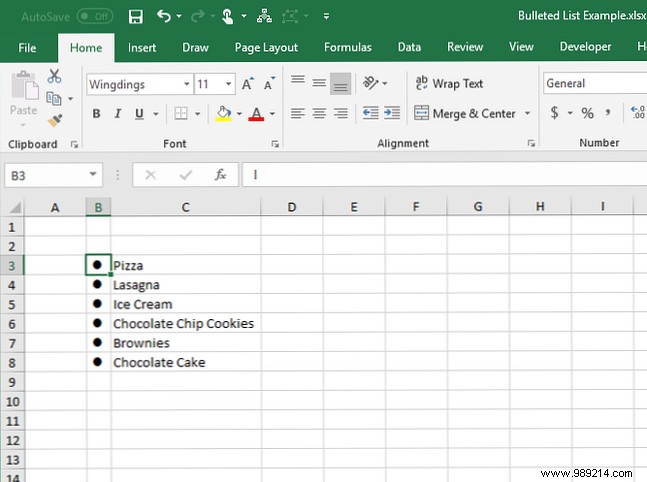Screen dimensions: 647x482
Task: Toggle Bold formatting
Action: click(x=96, y=113)
